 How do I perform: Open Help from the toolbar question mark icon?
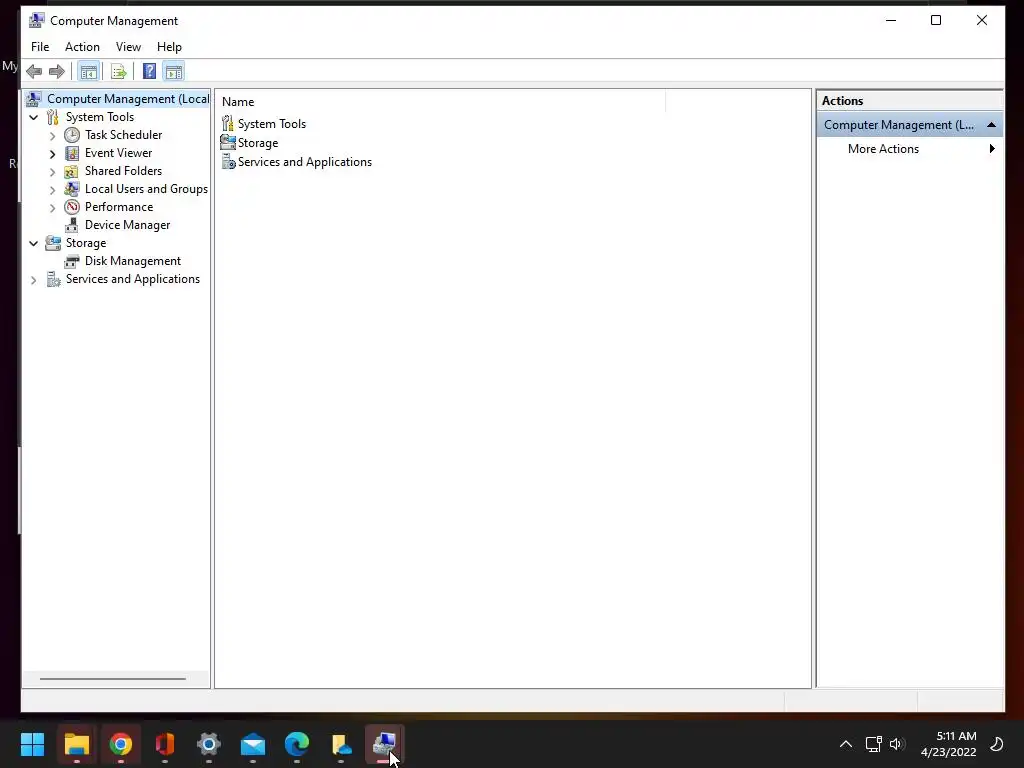(150, 71)
